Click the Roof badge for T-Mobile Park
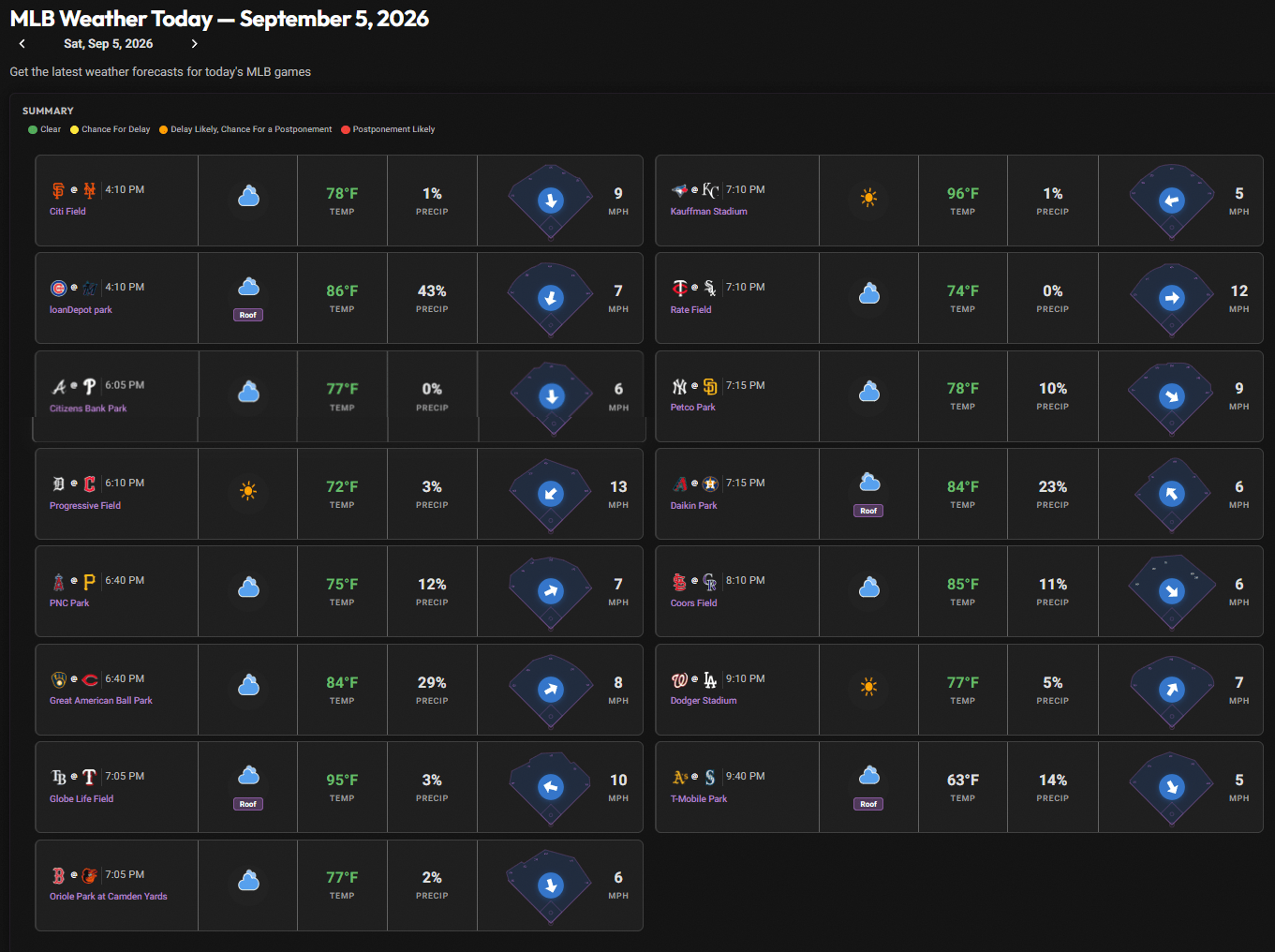This screenshot has height=952, width=1275. (x=868, y=804)
